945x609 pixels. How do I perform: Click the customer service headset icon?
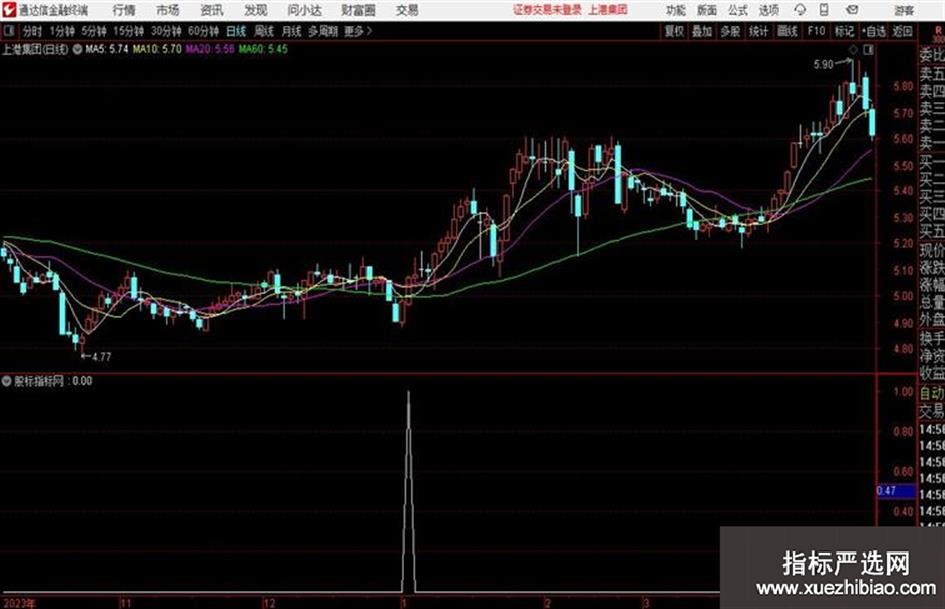[x=800, y=10]
